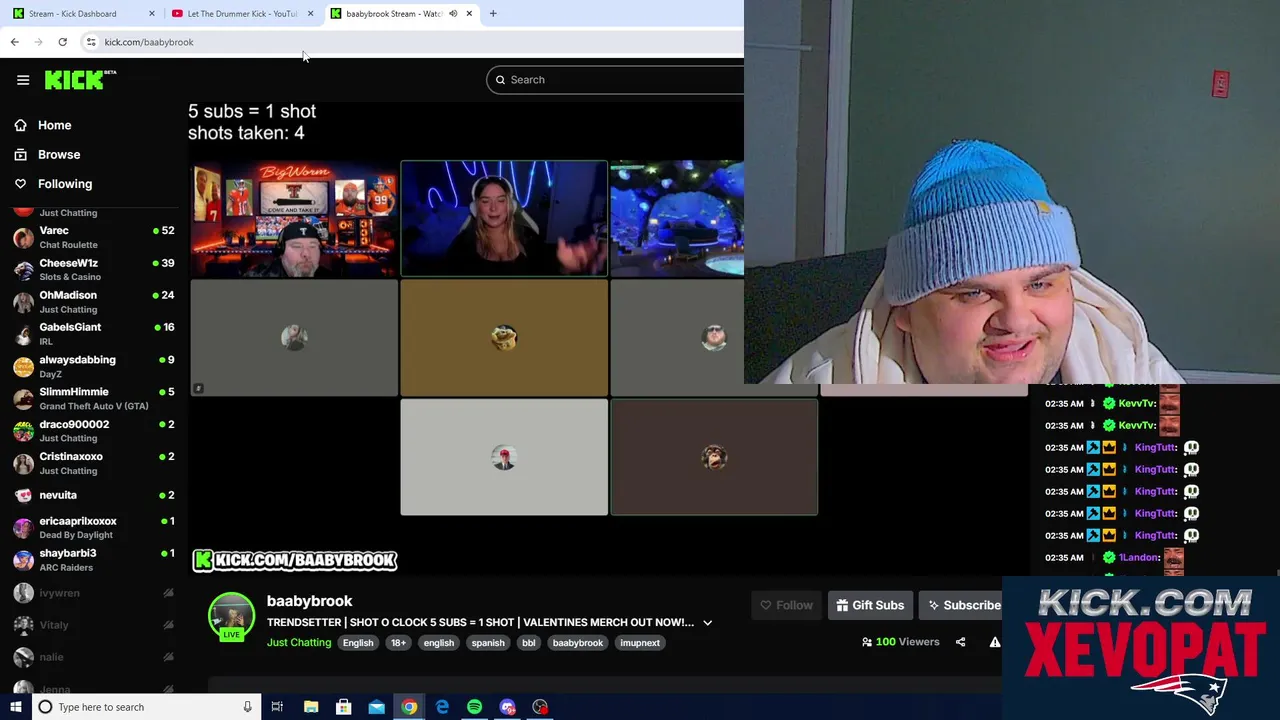Select offline channel nalie
This screenshot has width=1280, height=720.
[94, 657]
